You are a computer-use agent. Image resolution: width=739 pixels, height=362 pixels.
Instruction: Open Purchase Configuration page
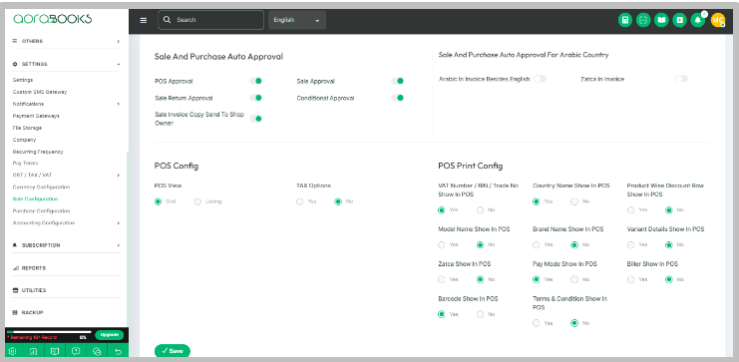(x=41, y=211)
